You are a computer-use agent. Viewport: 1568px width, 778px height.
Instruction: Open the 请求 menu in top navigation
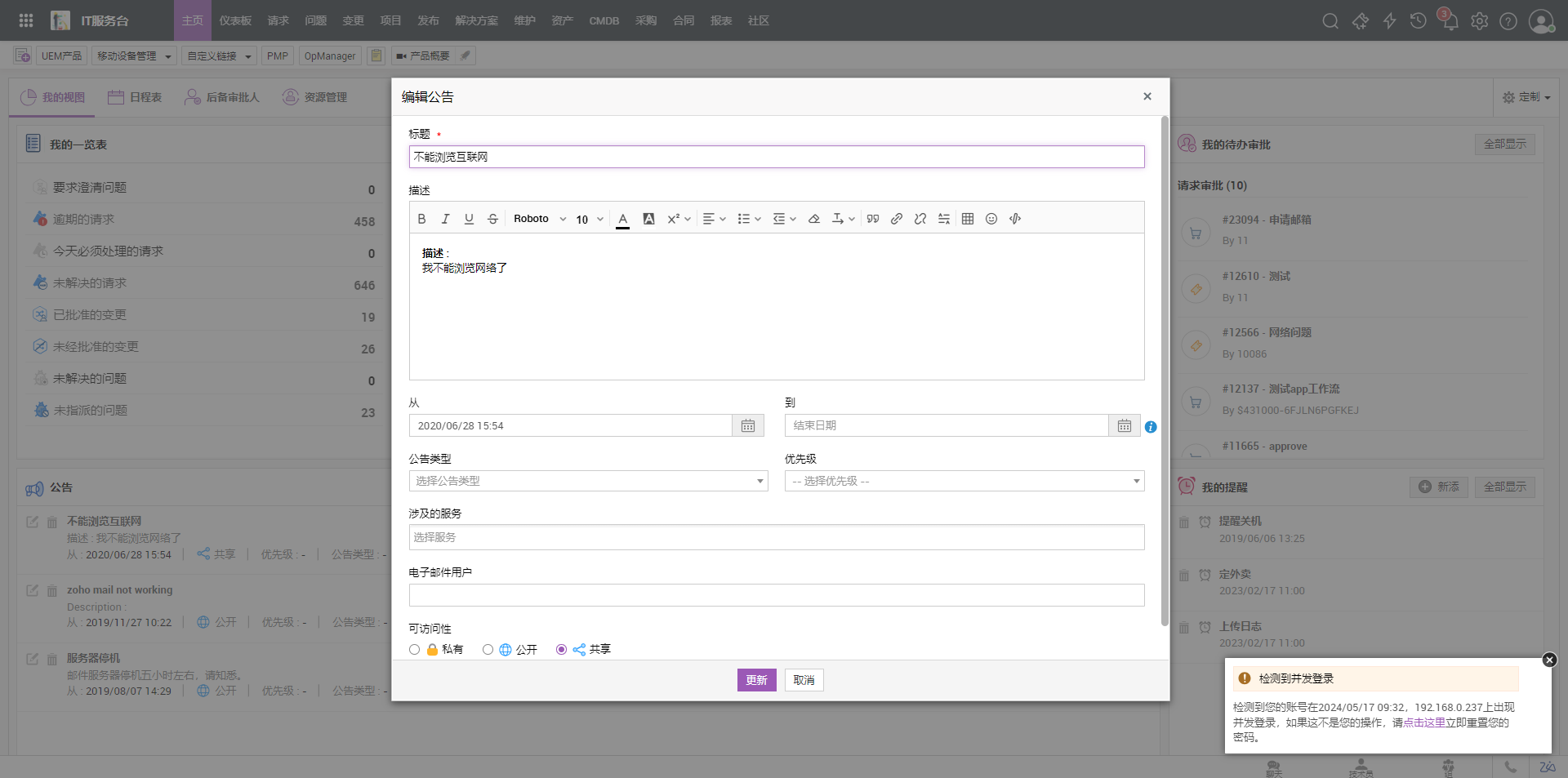278,20
